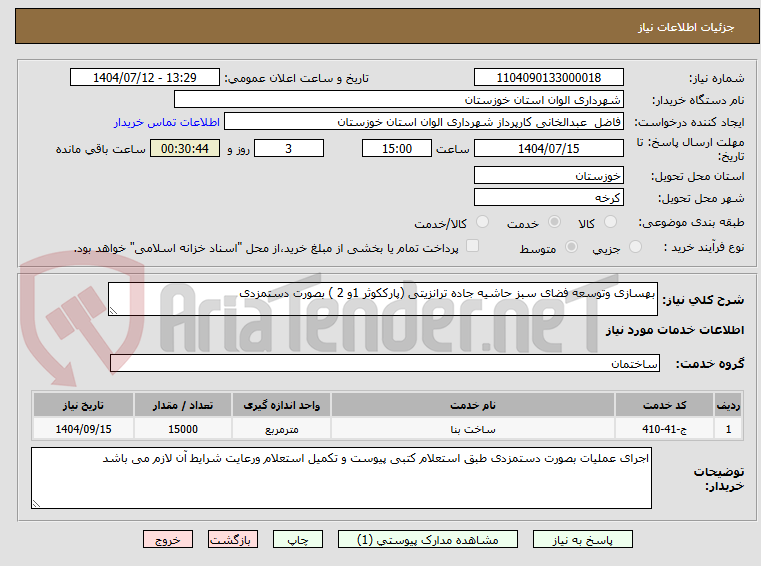Click the اطلاعات خدمات مورد نیاز heading
Image resolution: width=761 pixels, height=566 pixels.
point(675,330)
